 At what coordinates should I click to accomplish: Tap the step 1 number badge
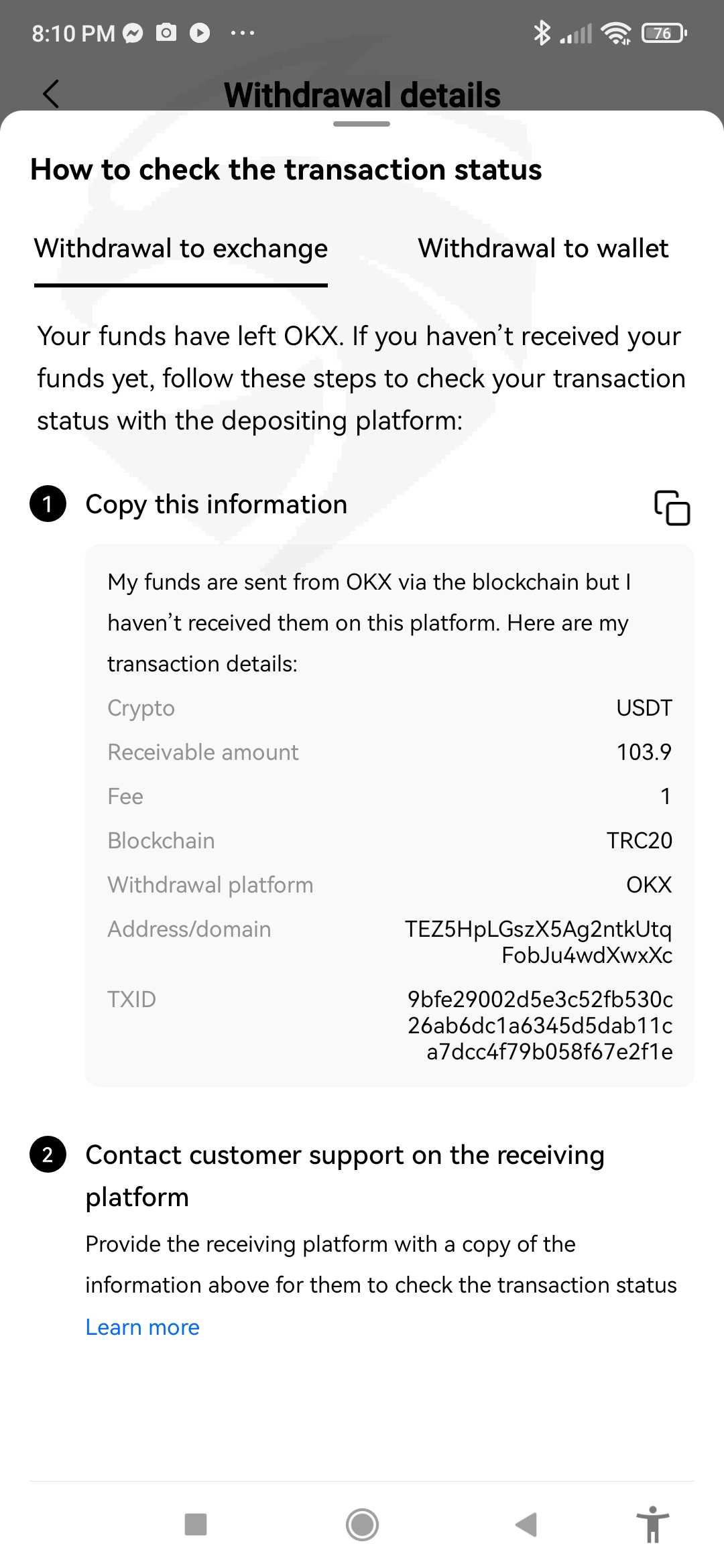(48, 504)
